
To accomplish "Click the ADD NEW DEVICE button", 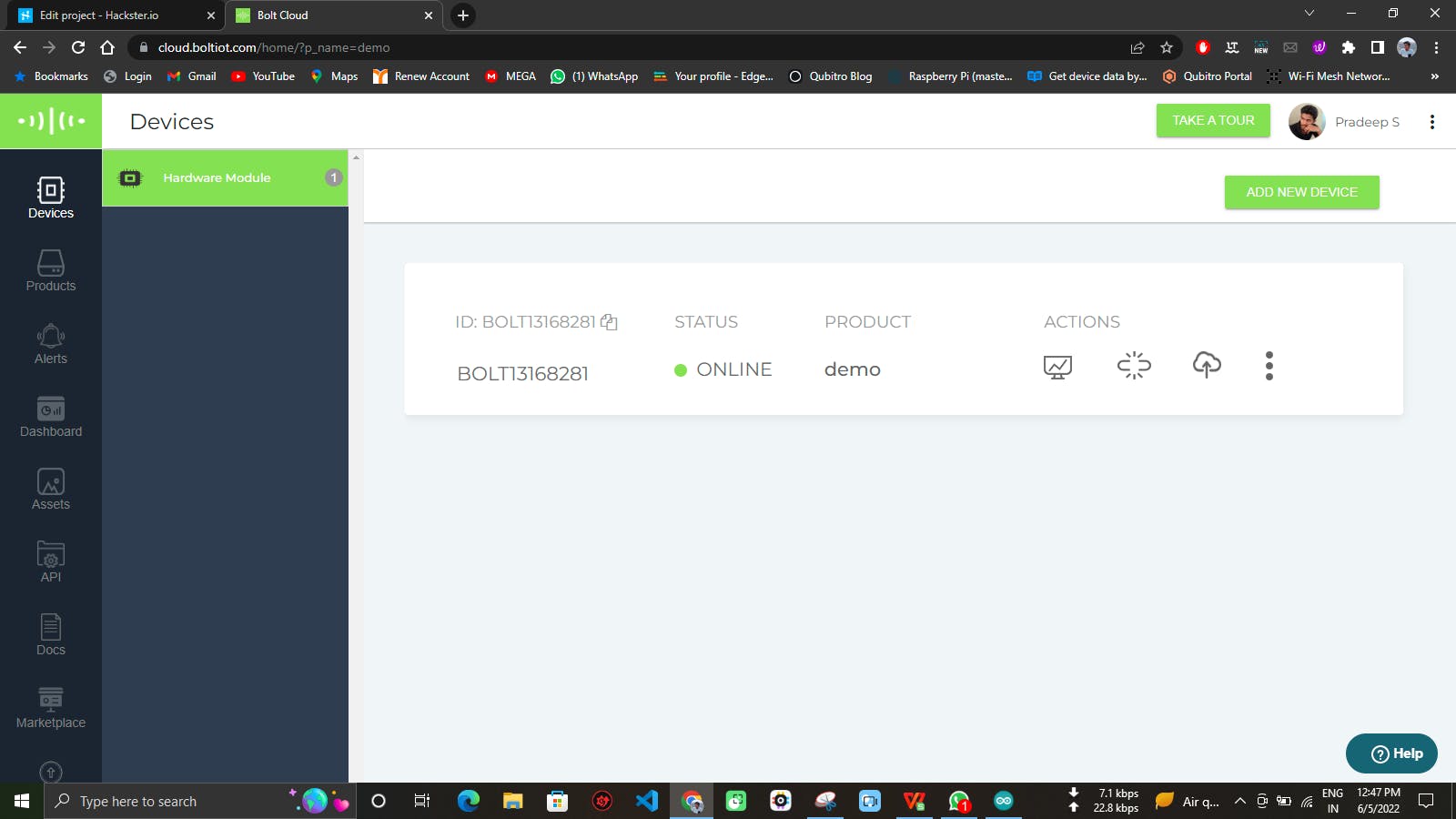I will pyautogui.click(x=1301, y=192).
